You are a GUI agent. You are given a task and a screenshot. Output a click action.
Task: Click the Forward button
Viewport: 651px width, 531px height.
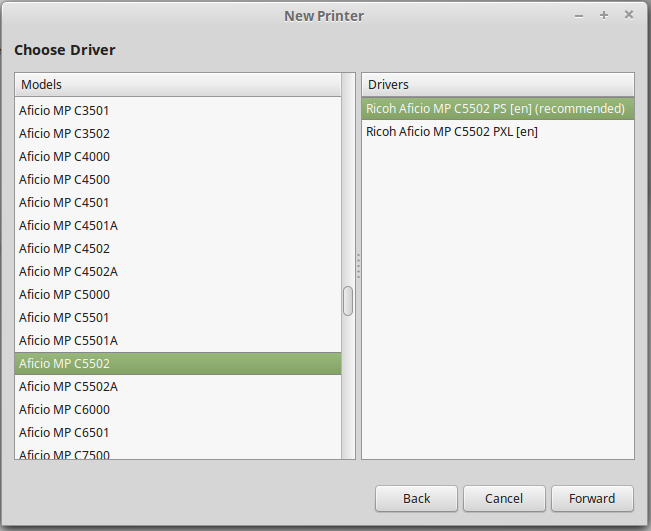tap(592, 498)
